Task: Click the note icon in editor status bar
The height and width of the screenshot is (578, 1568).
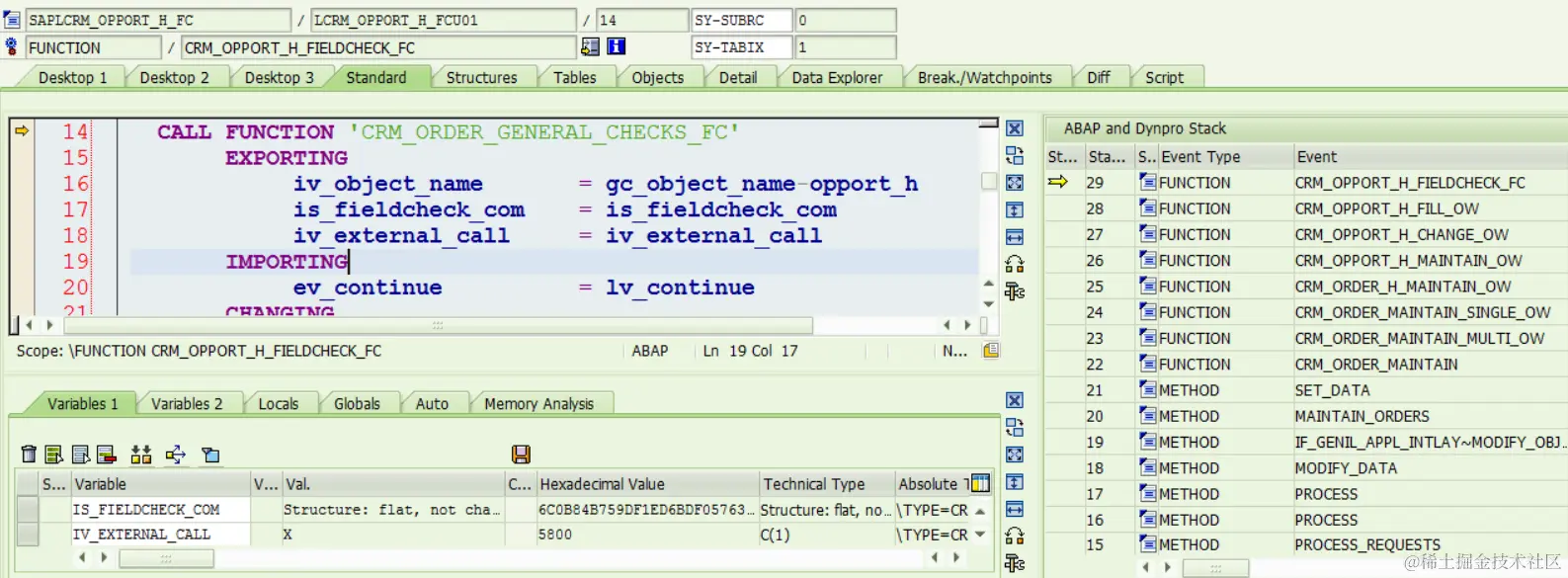Action: 991,350
